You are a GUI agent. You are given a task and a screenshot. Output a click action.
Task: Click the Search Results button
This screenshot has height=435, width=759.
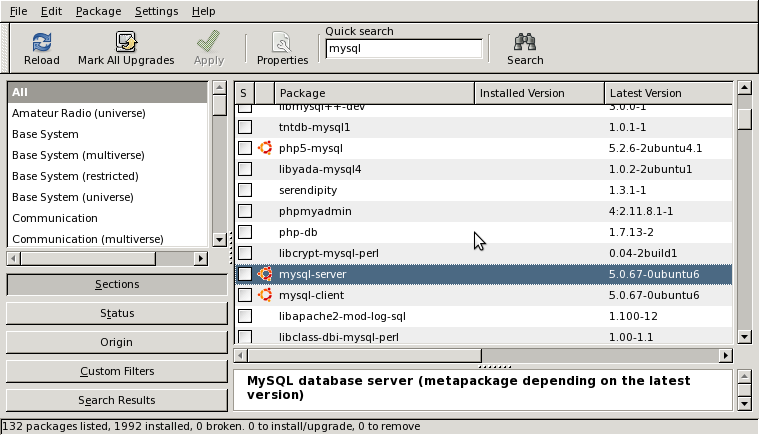click(117, 400)
